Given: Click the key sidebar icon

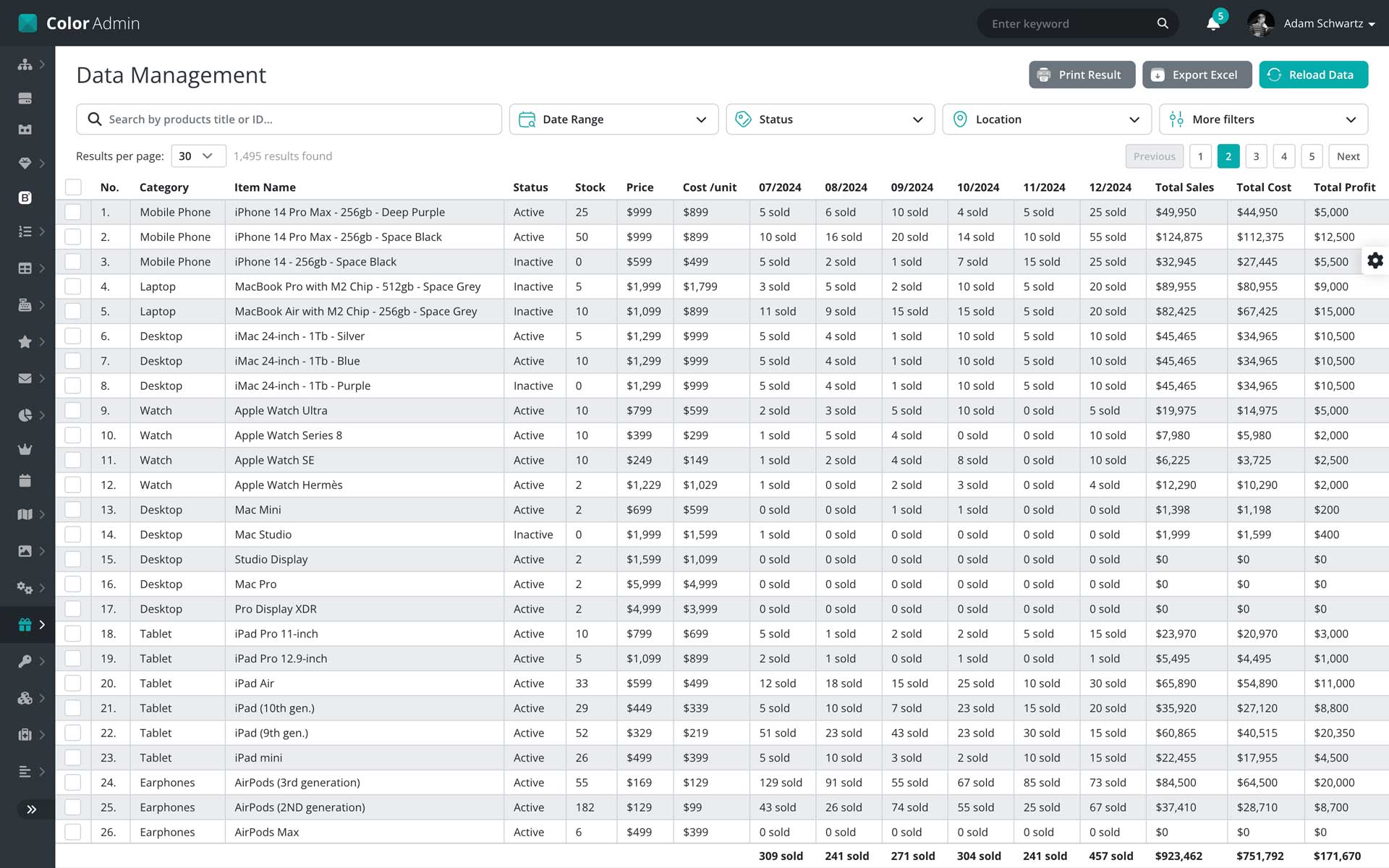Looking at the screenshot, I should pos(25,661).
